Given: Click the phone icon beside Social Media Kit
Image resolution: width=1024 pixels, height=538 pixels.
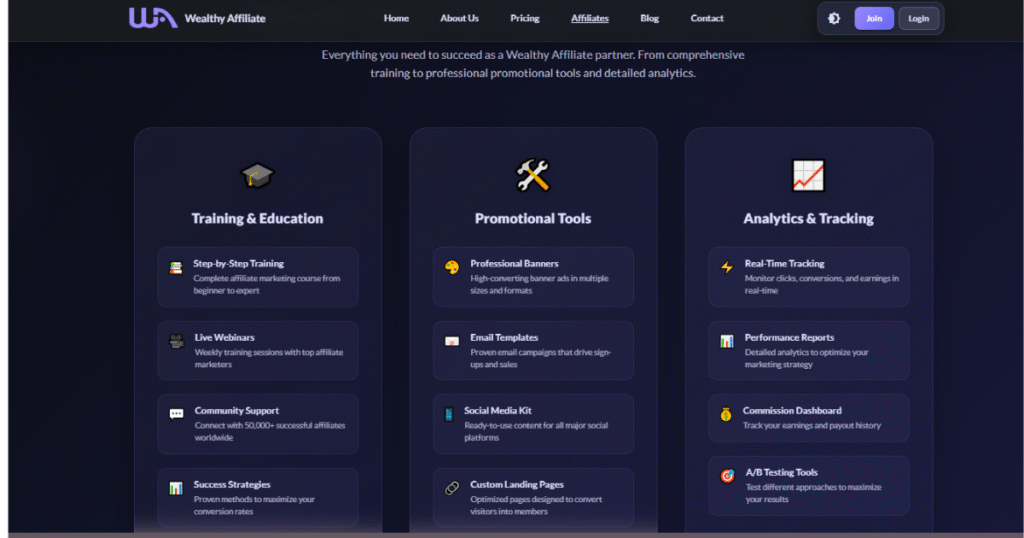Looking at the screenshot, I should [x=449, y=414].
